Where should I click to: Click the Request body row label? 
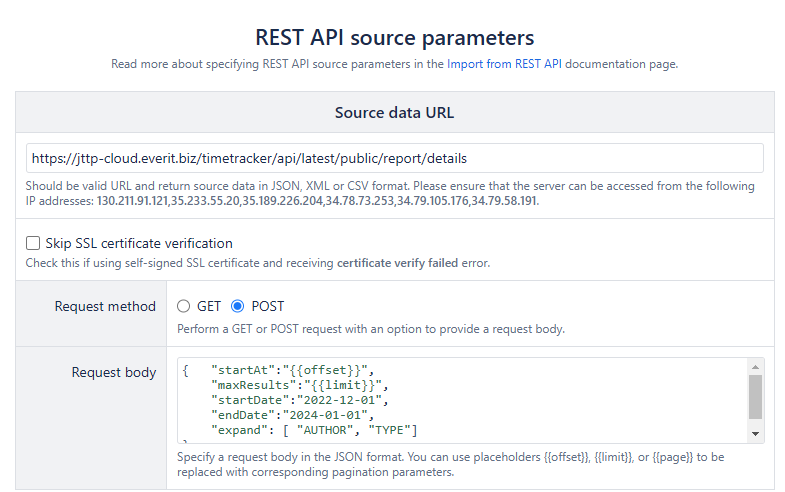[x=113, y=372]
